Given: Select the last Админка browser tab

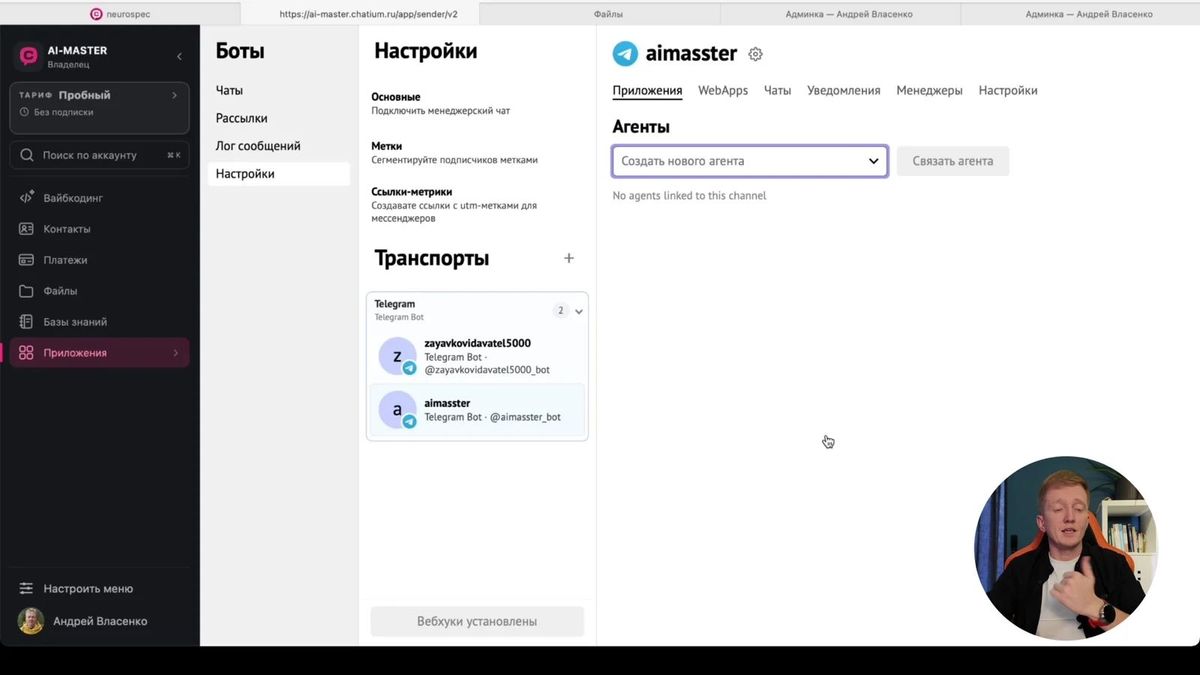Looking at the screenshot, I should pos(1089,14).
